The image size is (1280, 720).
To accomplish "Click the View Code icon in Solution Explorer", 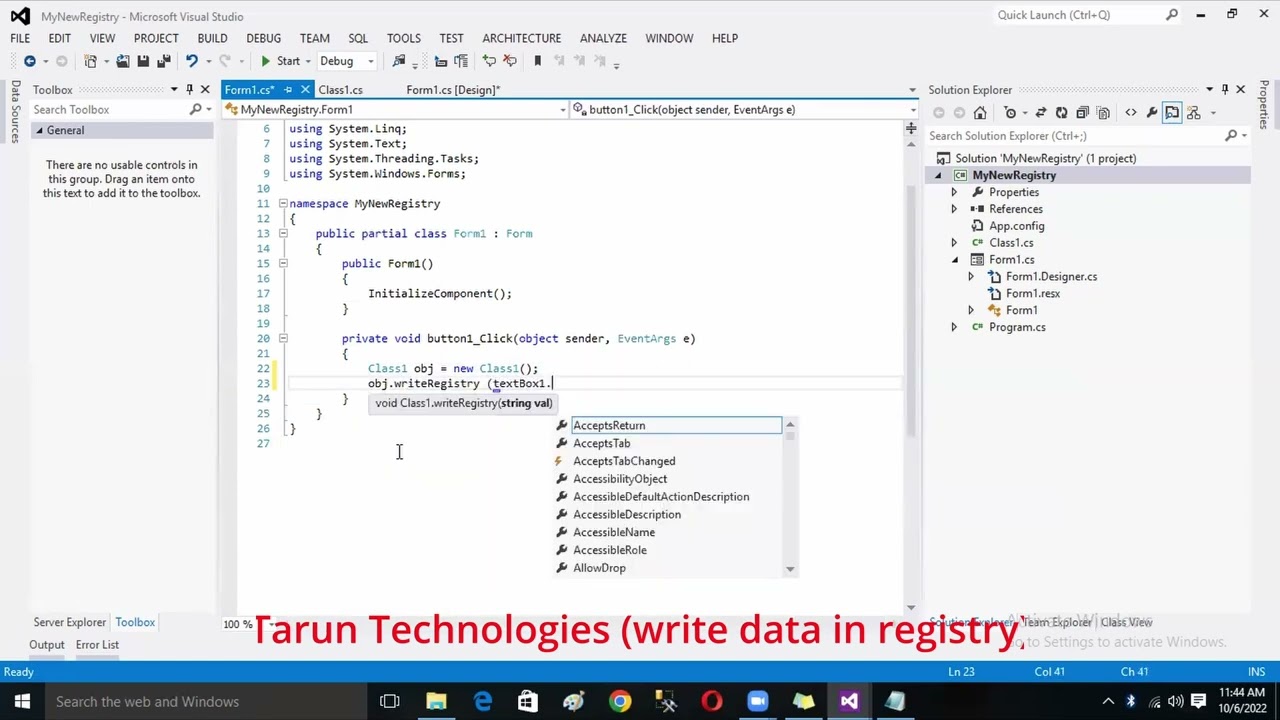I will 1131,113.
